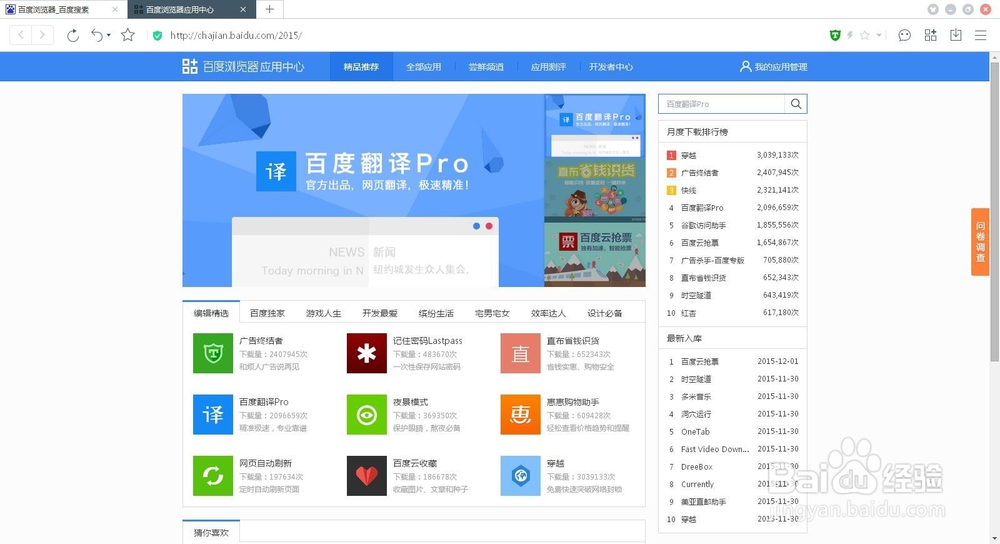Open the downloads icon in toolbar

tap(955, 35)
